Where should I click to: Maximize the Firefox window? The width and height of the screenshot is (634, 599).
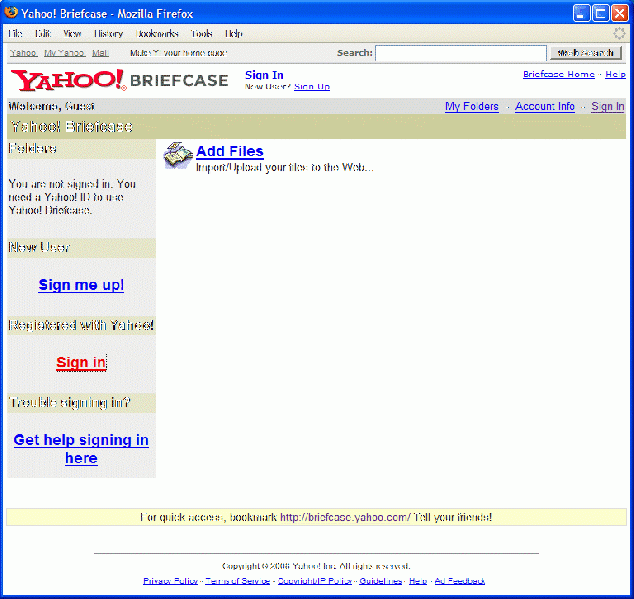[x=601, y=13]
